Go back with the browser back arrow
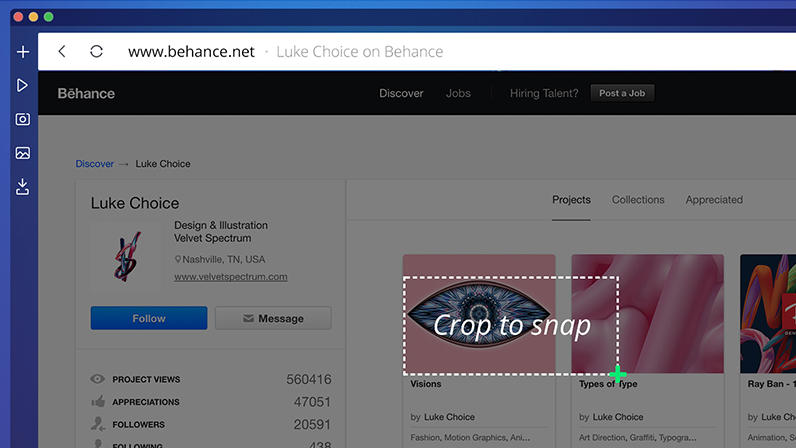 (62, 52)
